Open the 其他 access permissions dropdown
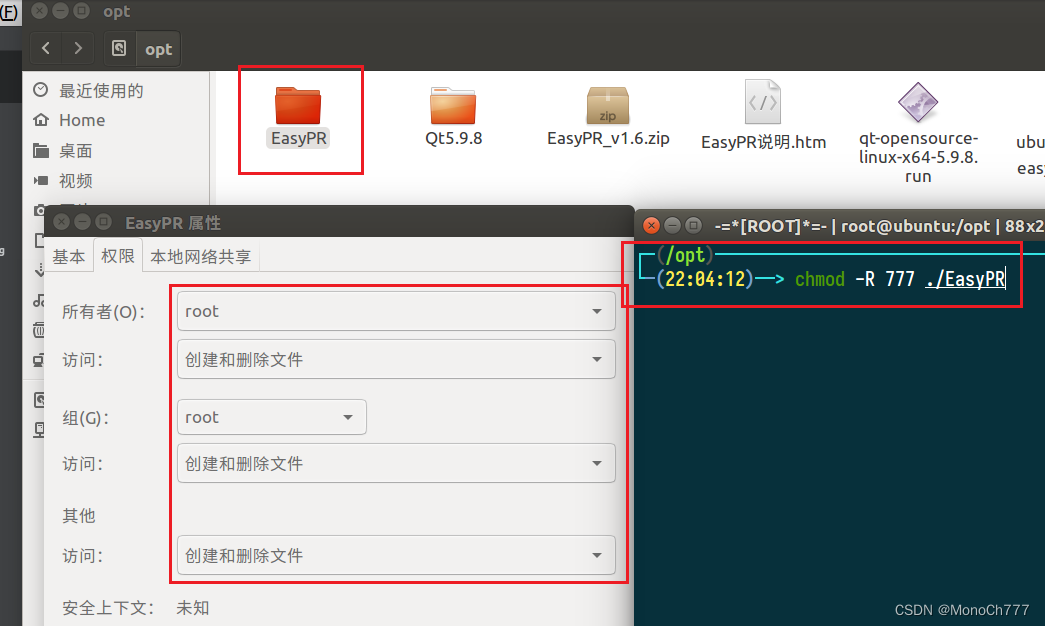Image resolution: width=1045 pixels, height=626 pixels. tap(396, 555)
